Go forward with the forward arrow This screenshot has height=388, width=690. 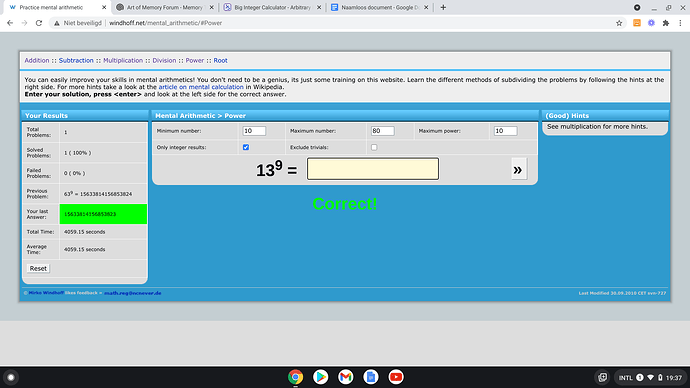click(x=24, y=23)
